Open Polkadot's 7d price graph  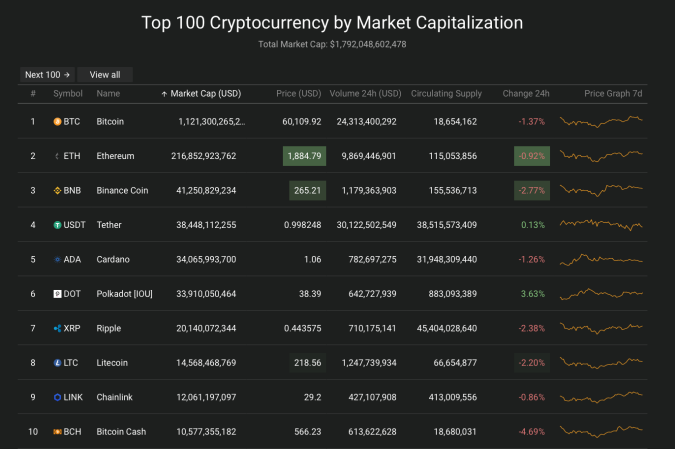601,294
